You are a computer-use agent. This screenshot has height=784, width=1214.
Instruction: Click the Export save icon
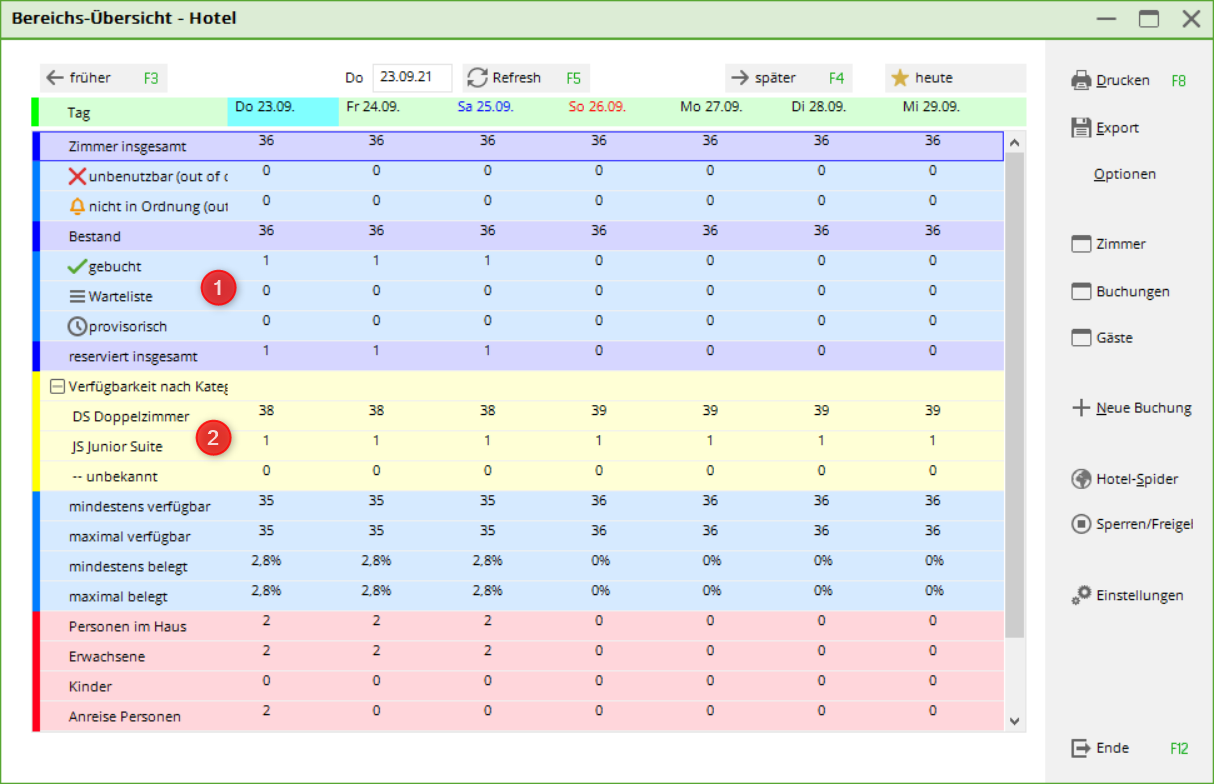pyautogui.click(x=1081, y=128)
